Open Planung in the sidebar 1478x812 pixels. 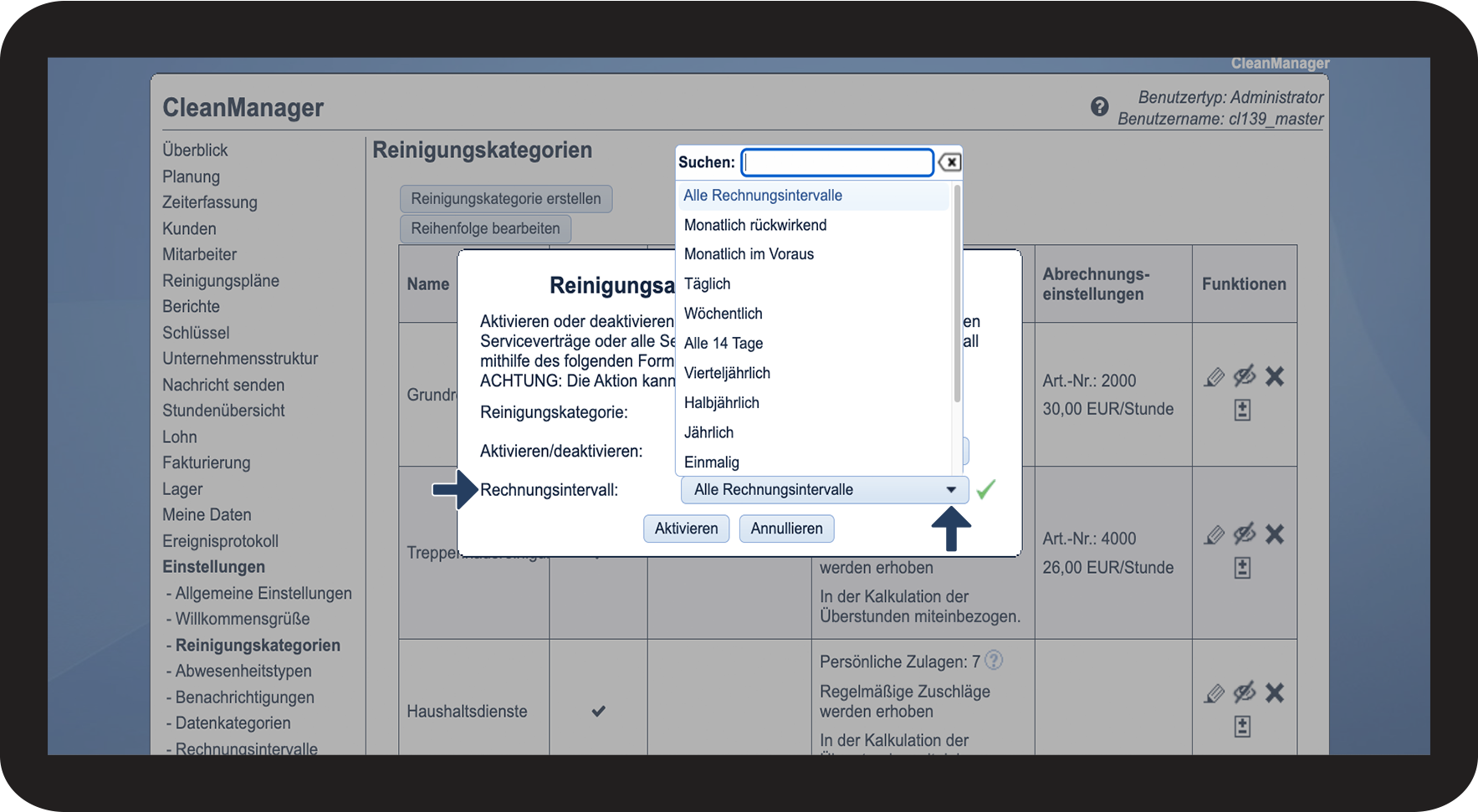tap(192, 176)
